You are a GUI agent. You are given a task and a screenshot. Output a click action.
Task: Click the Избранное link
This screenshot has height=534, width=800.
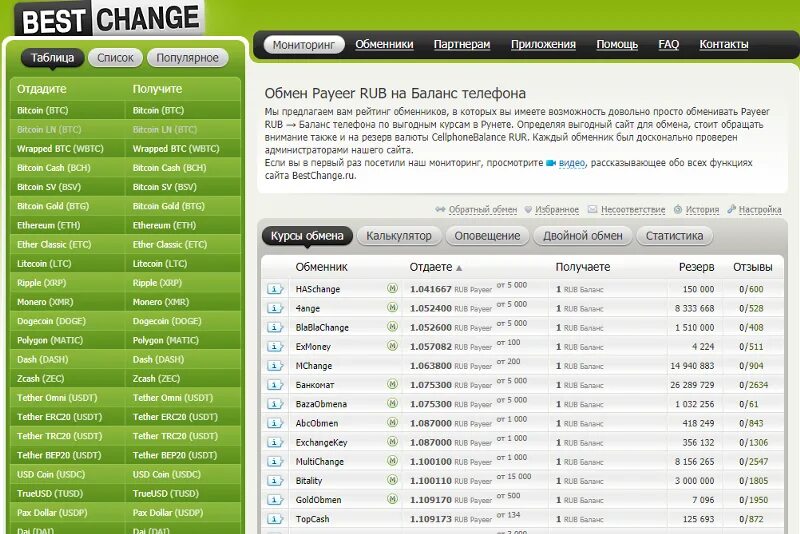click(x=557, y=210)
